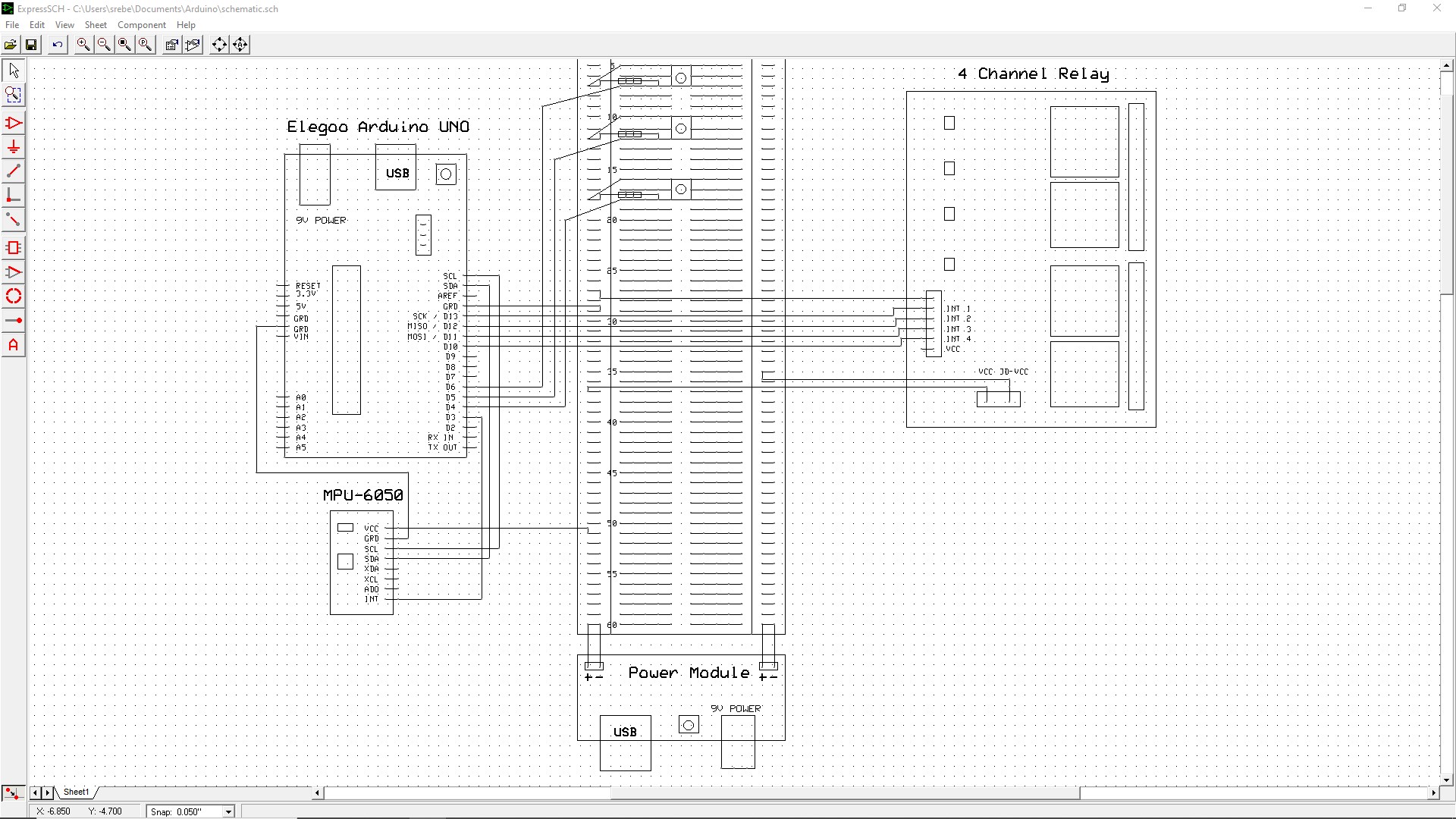Select the zoom-to-area tool in side toolbar
This screenshot has width=1456, height=819.
(13, 95)
